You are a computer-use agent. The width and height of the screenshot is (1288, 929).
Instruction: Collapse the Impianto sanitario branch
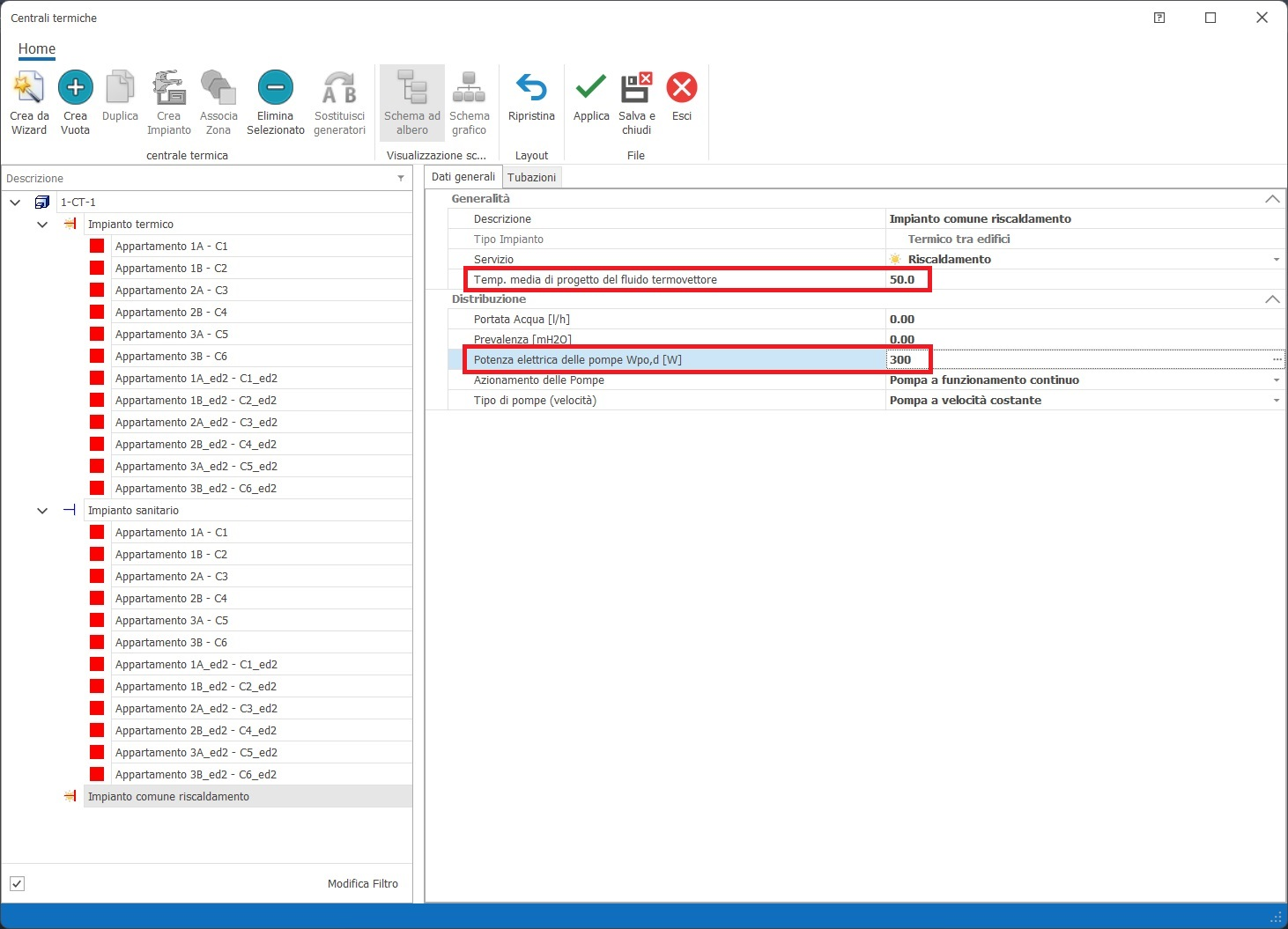click(42, 511)
